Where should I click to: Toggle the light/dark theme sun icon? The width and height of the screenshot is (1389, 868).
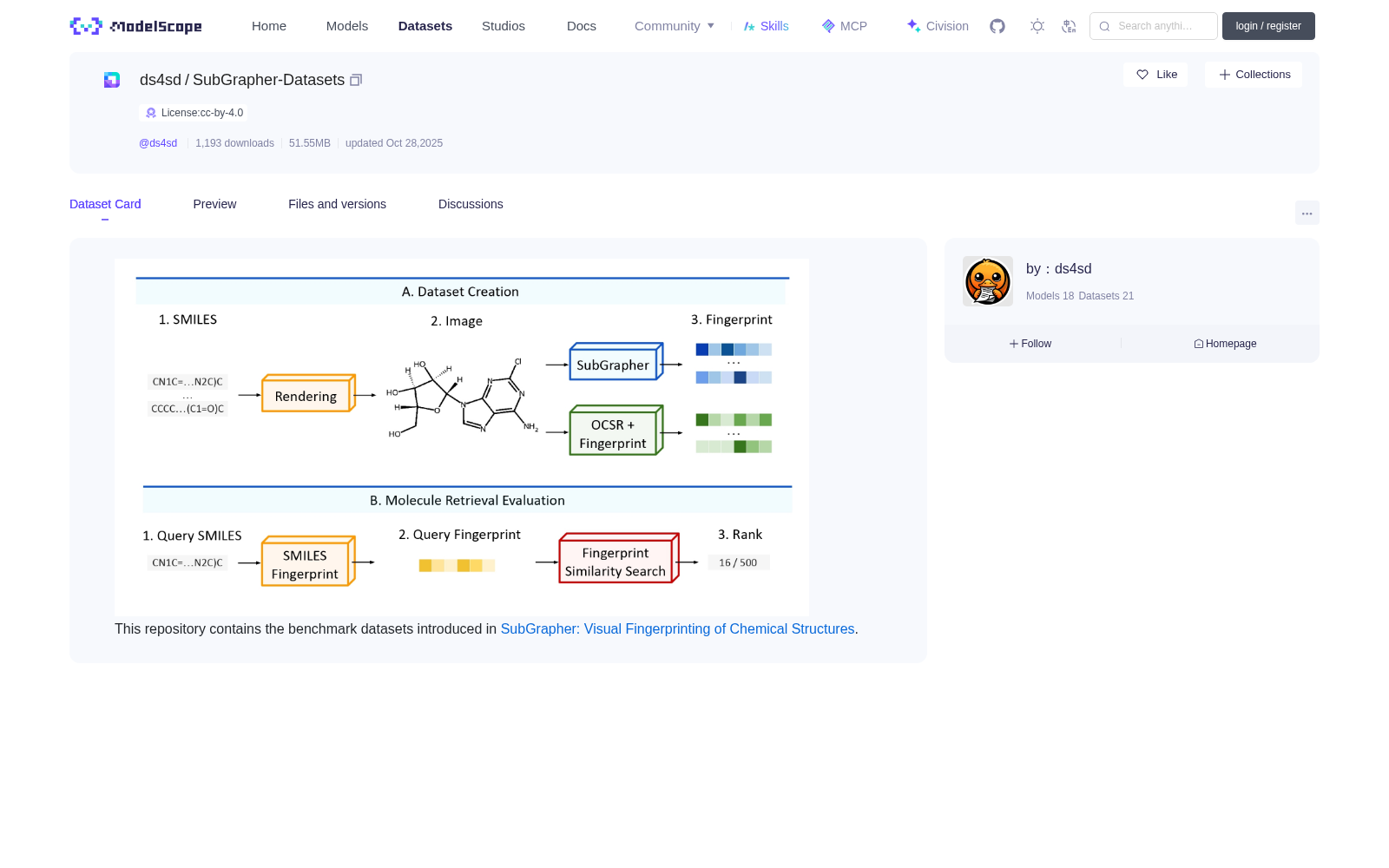coord(1037,26)
